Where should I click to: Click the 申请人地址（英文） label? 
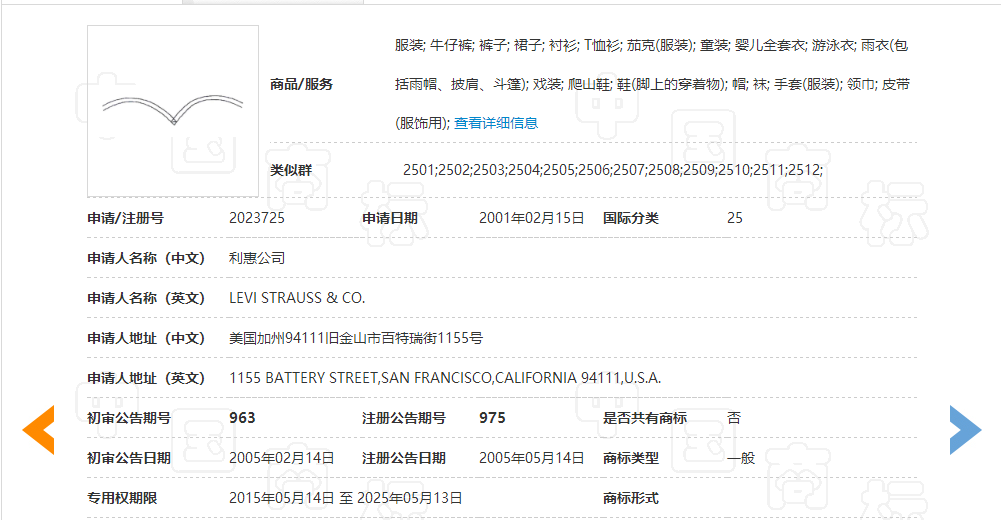click(146, 378)
